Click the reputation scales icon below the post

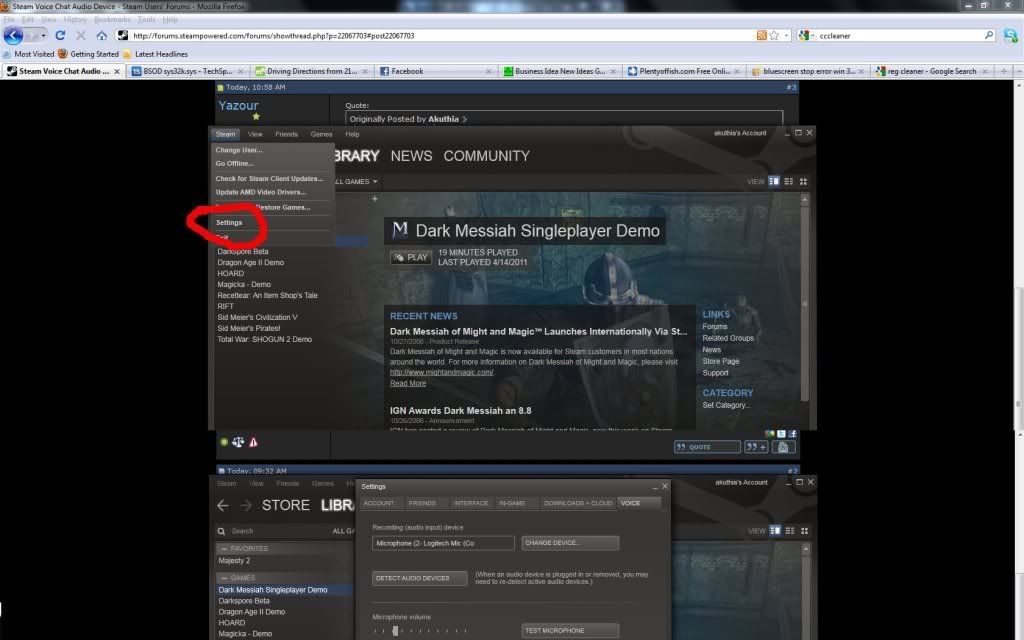[x=238, y=442]
